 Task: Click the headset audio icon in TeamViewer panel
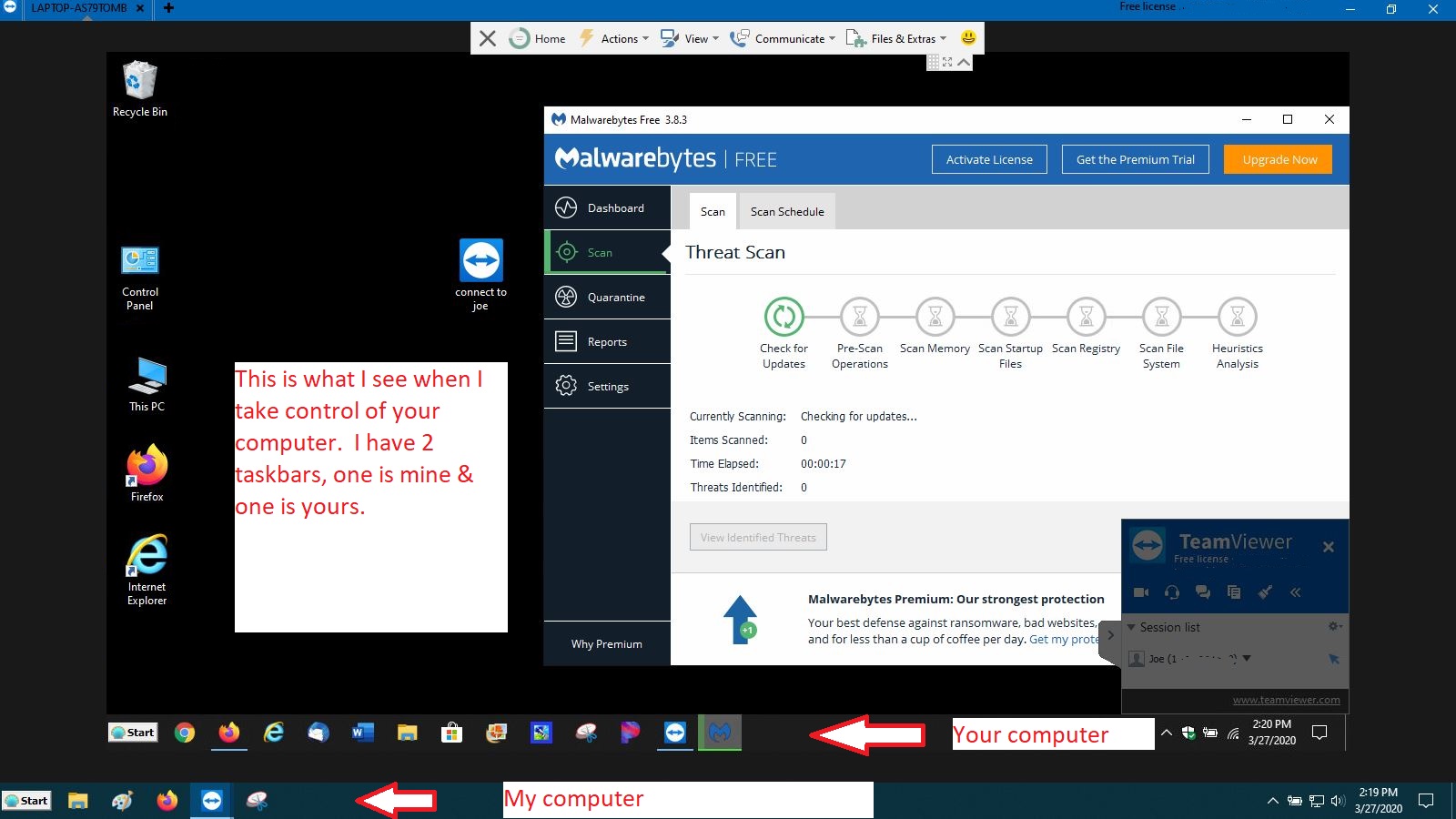point(1172,592)
